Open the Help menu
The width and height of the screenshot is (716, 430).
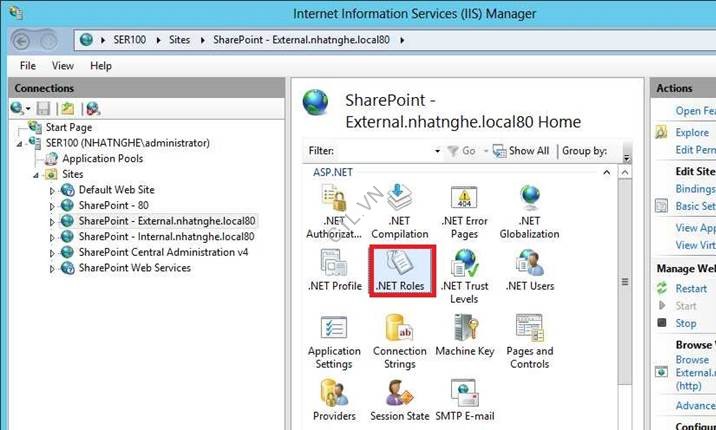(x=101, y=66)
